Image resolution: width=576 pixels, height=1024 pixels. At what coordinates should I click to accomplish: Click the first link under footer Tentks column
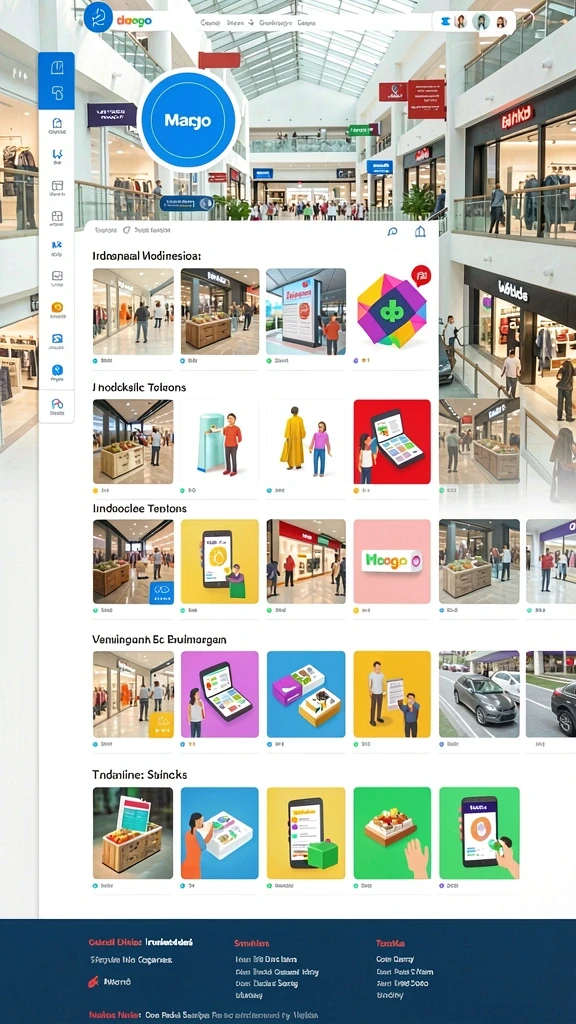tap(395, 959)
